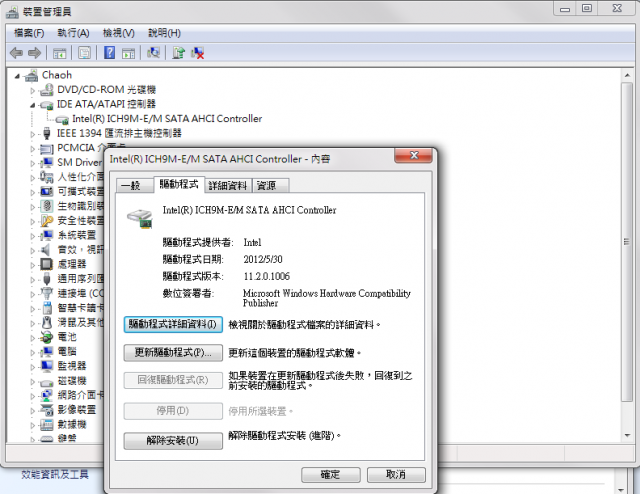Click the 解除安裝(U) button
This screenshot has height=494, width=640.
coord(173,441)
